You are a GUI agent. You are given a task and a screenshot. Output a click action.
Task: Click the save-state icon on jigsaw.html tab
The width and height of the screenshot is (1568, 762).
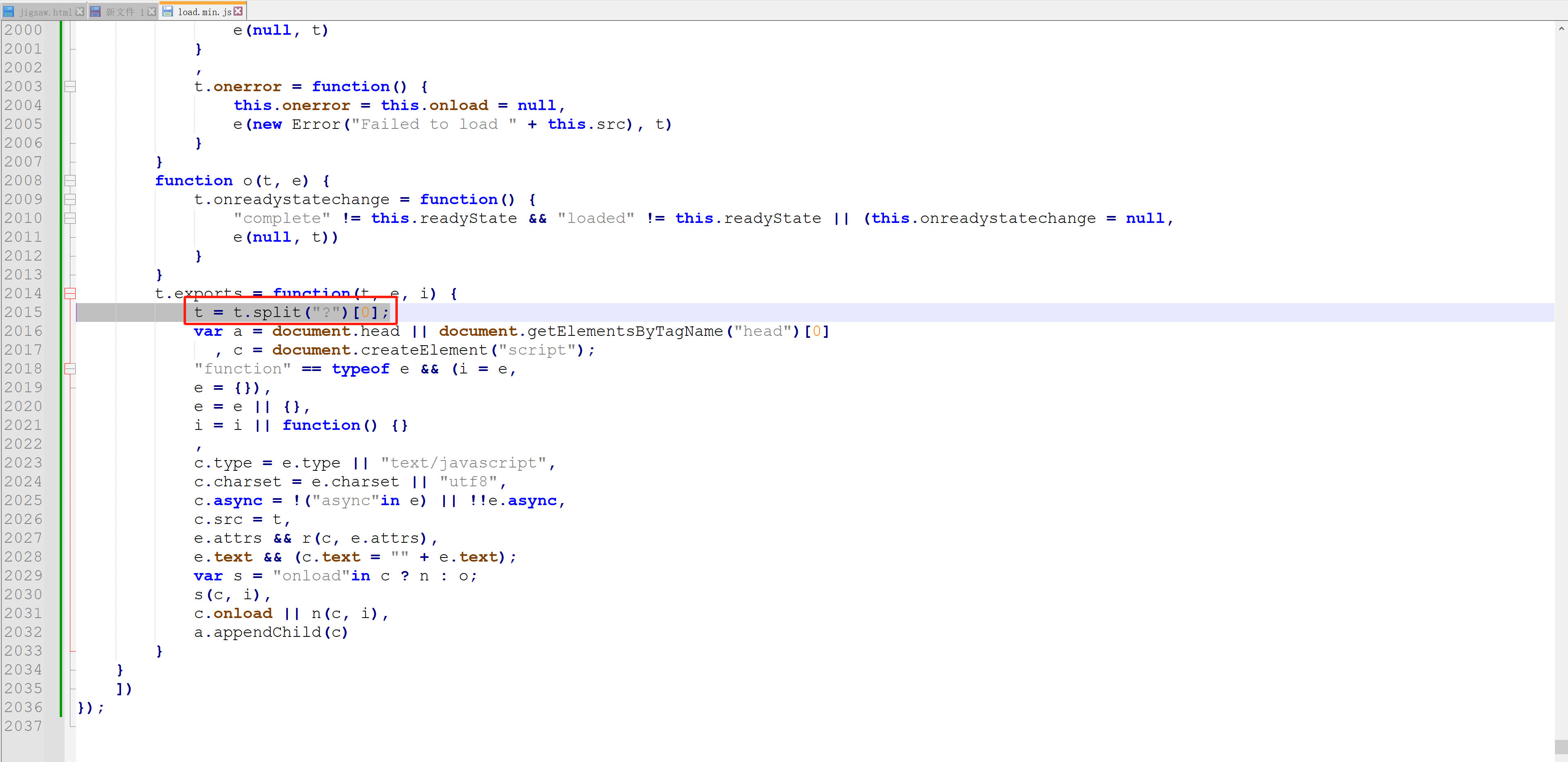click(9, 11)
